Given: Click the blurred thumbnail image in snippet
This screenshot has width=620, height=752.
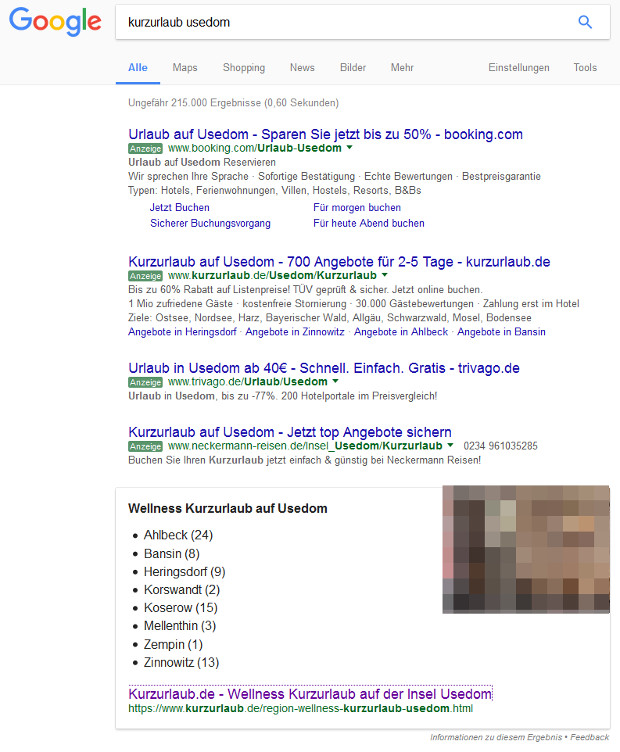Looking at the screenshot, I should (x=525, y=549).
